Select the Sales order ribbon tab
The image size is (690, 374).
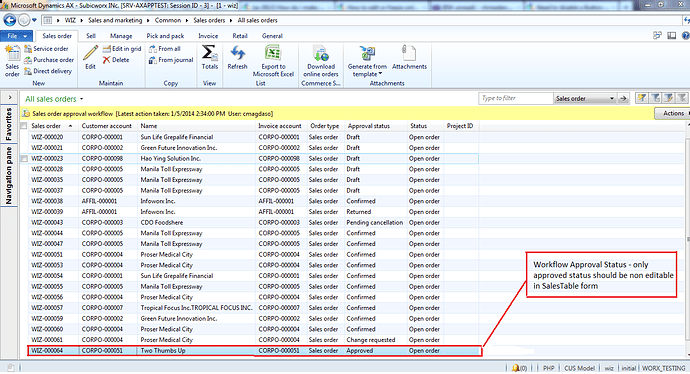[57, 36]
